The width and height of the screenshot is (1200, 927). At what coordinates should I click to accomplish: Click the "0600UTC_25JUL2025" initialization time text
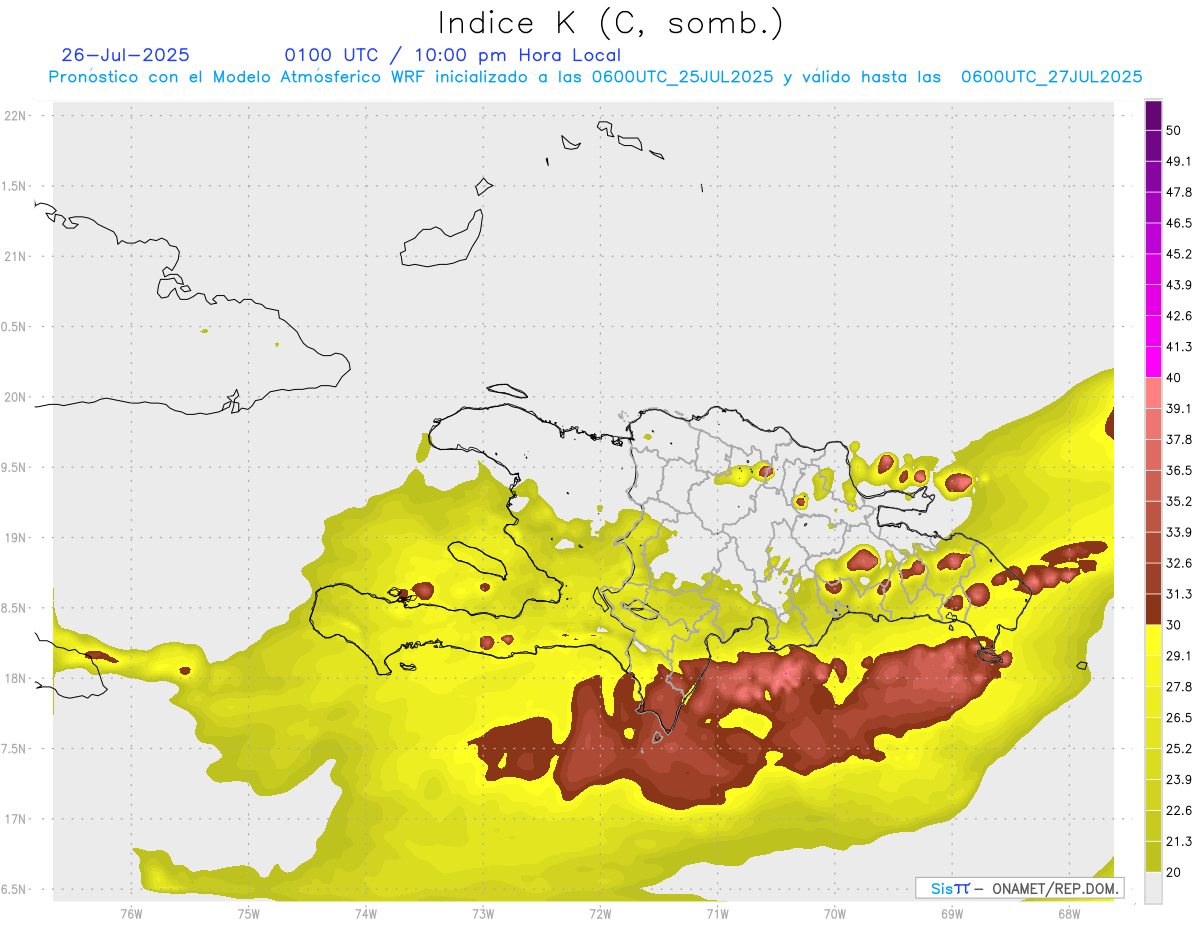click(x=683, y=76)
